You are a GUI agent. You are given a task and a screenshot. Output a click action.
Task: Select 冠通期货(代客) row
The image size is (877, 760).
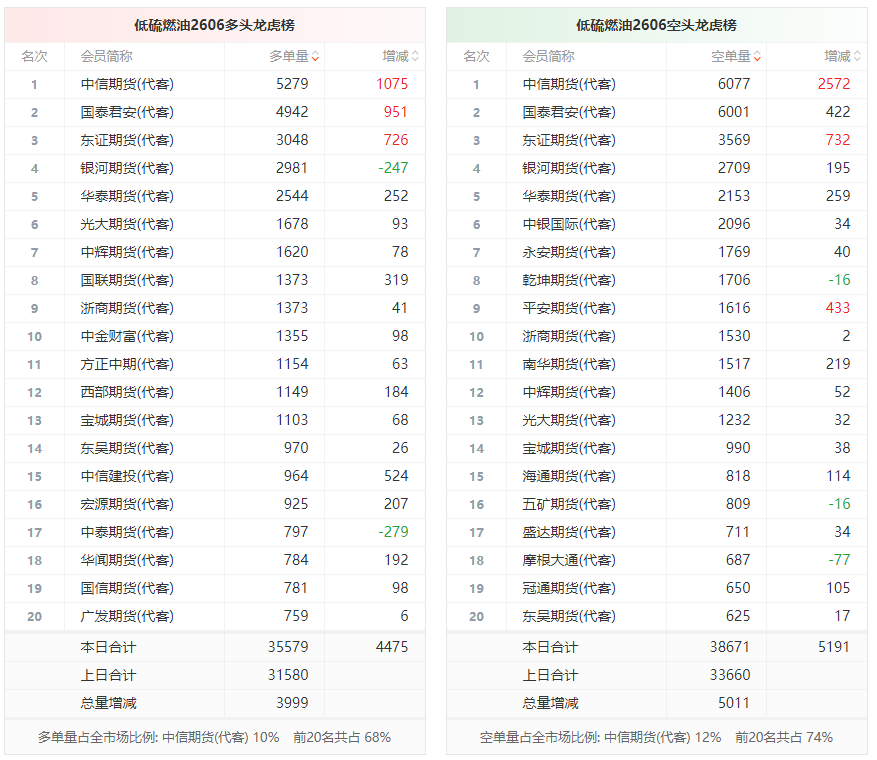(657, 588)
